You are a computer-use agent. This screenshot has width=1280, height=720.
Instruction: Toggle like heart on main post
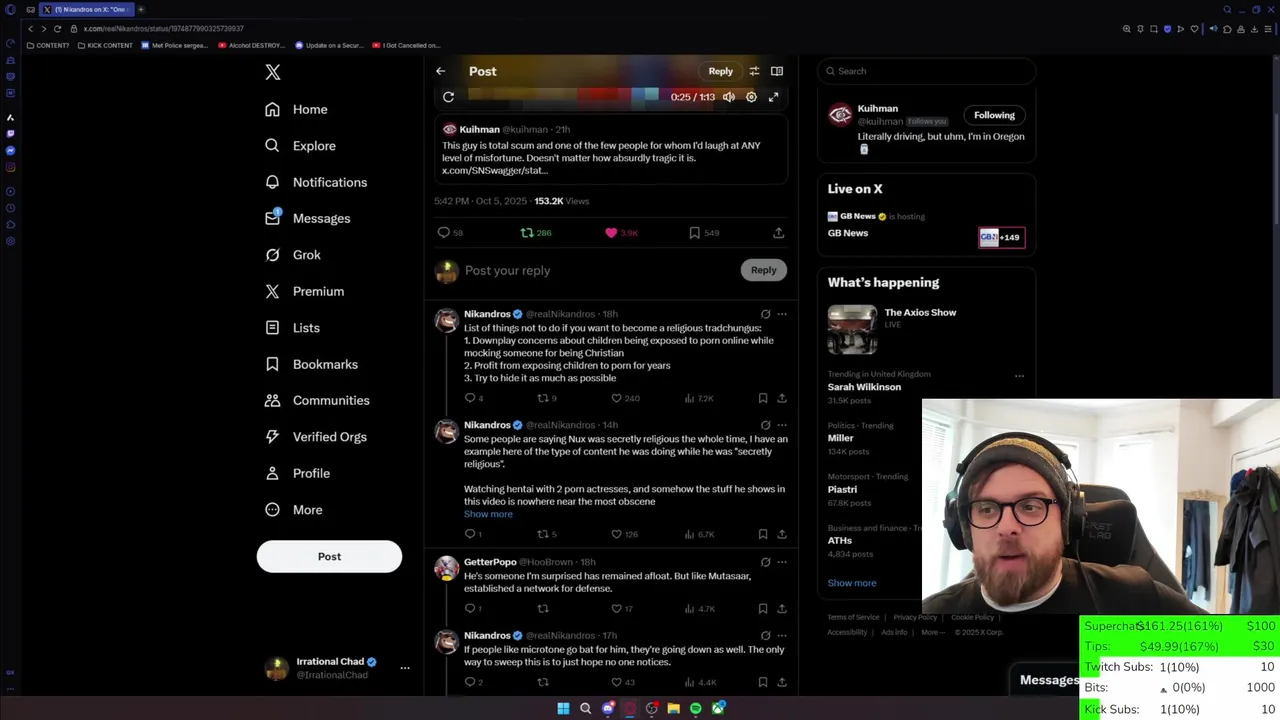click(611, 233)
